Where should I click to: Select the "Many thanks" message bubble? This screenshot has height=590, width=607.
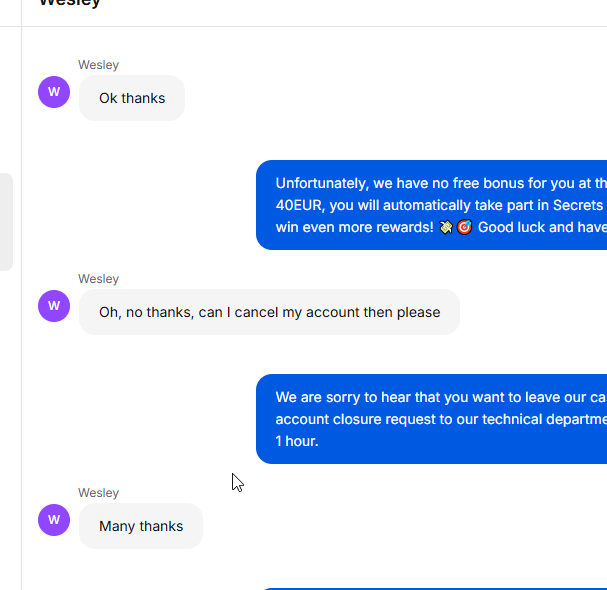click(141, 526)
